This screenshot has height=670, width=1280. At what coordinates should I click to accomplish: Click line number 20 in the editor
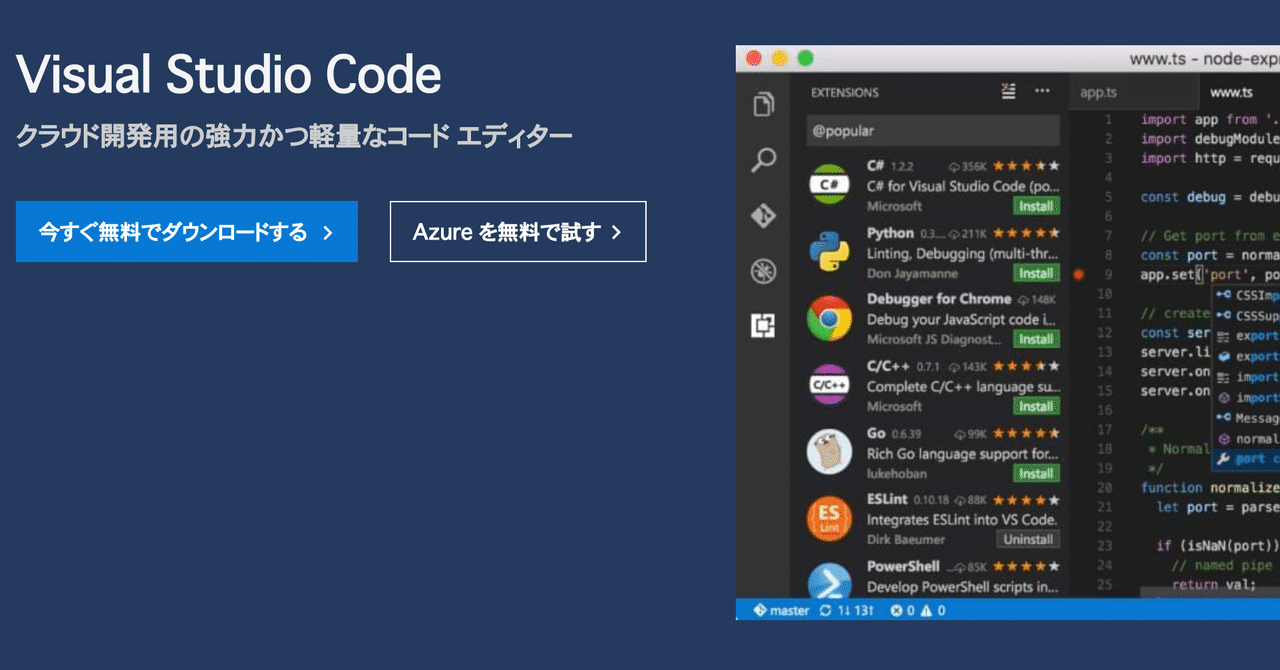[1105, 487]
